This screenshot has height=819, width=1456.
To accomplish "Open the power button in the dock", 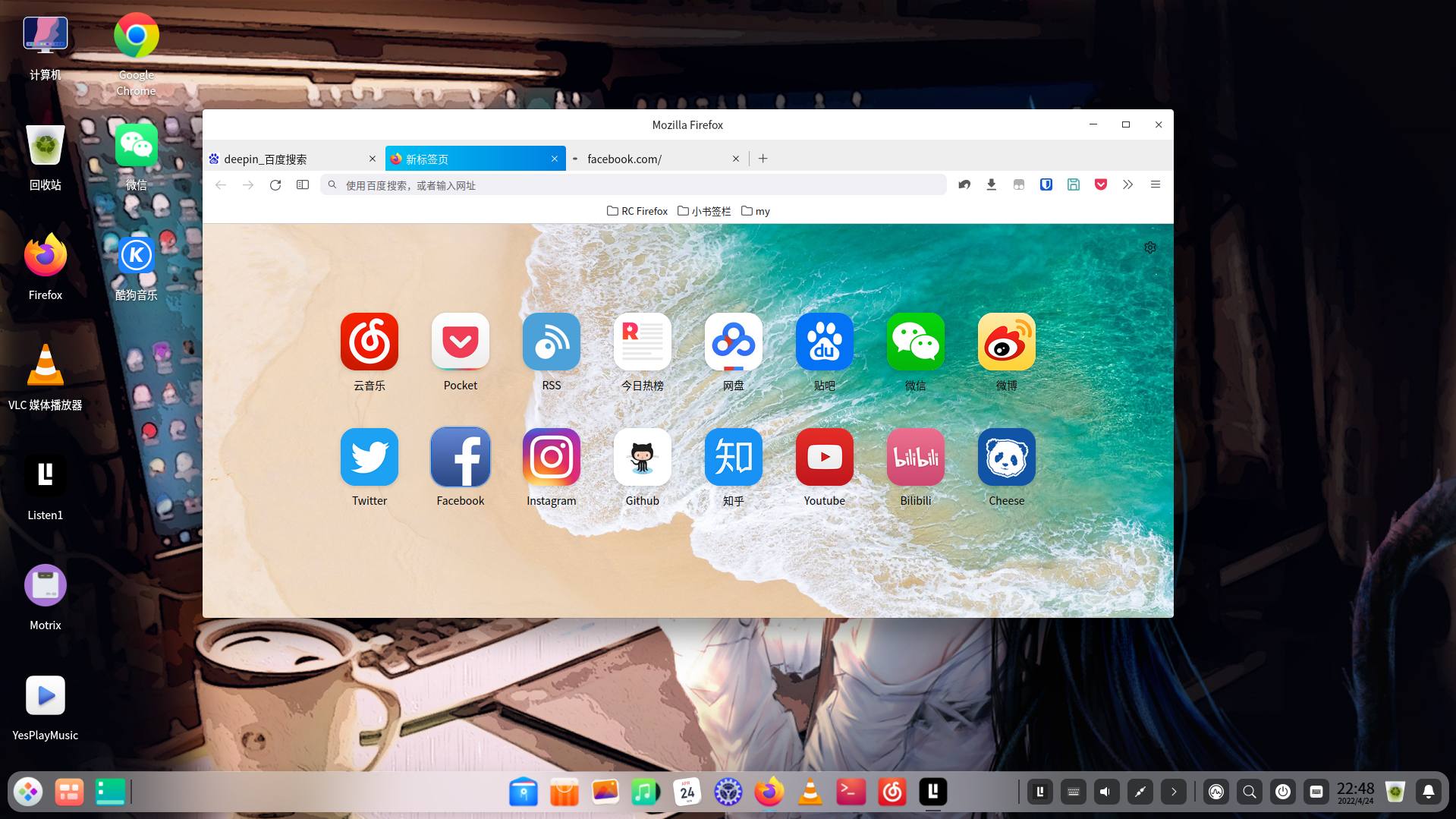I will click(x=1283, y=792).
